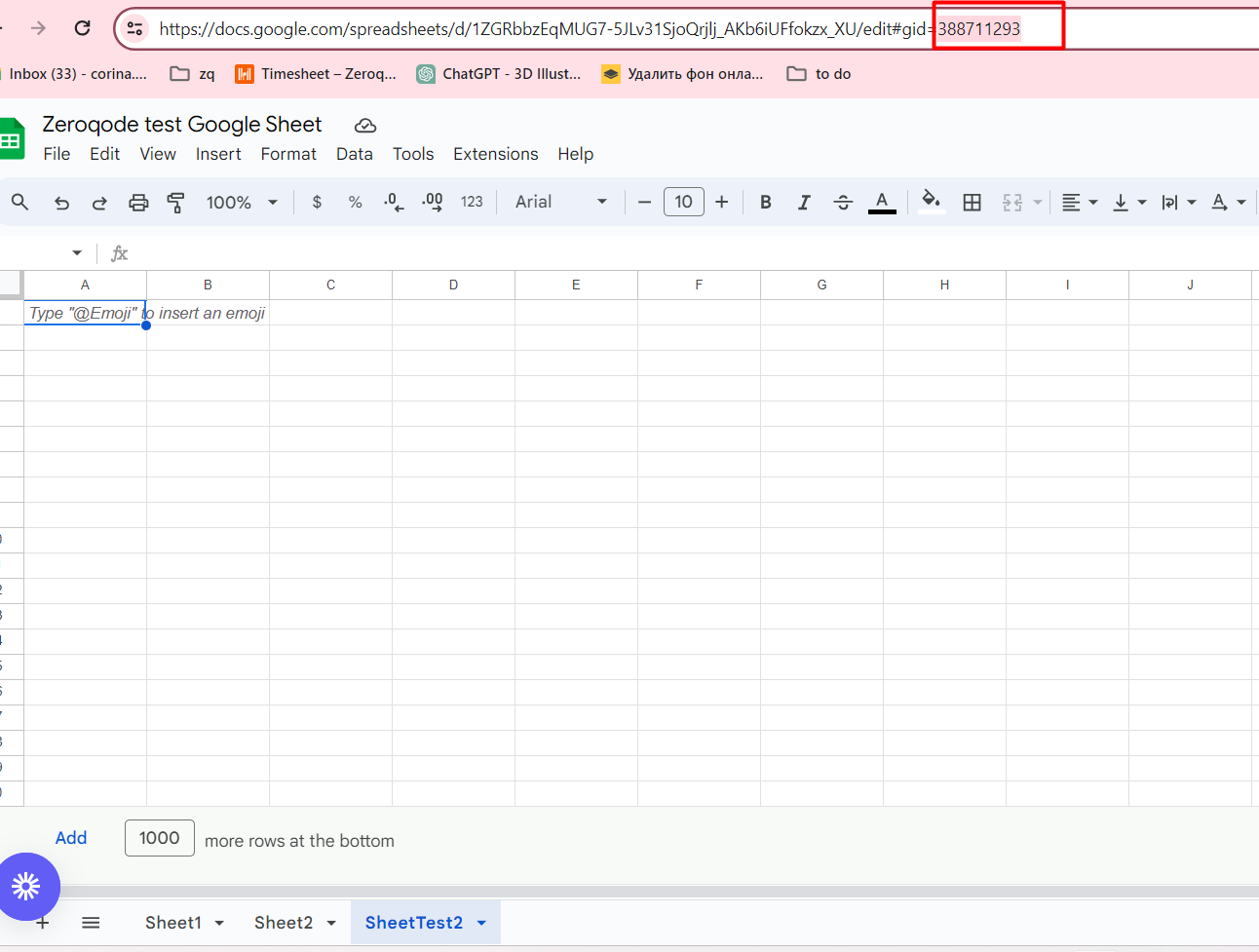Click the Redo arrow icon

tap(99, 203)
